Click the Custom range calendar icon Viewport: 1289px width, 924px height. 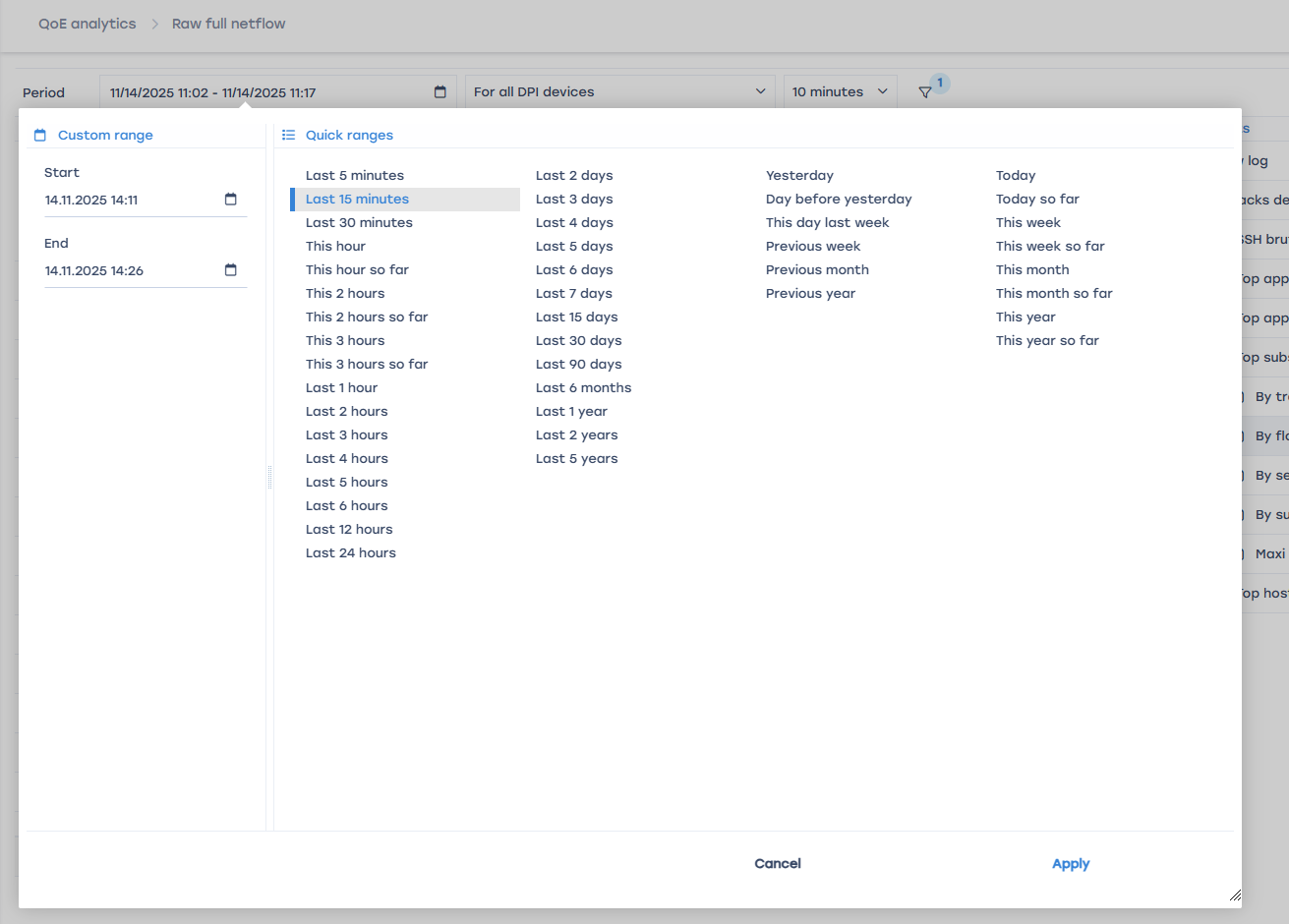pos(40,136)
